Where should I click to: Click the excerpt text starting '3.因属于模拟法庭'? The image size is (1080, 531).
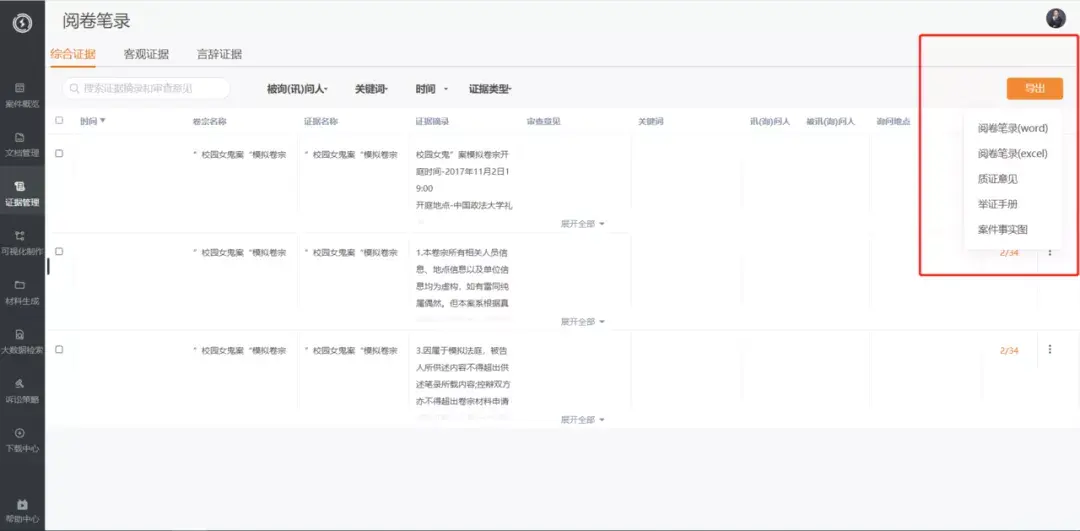(463, 375)
